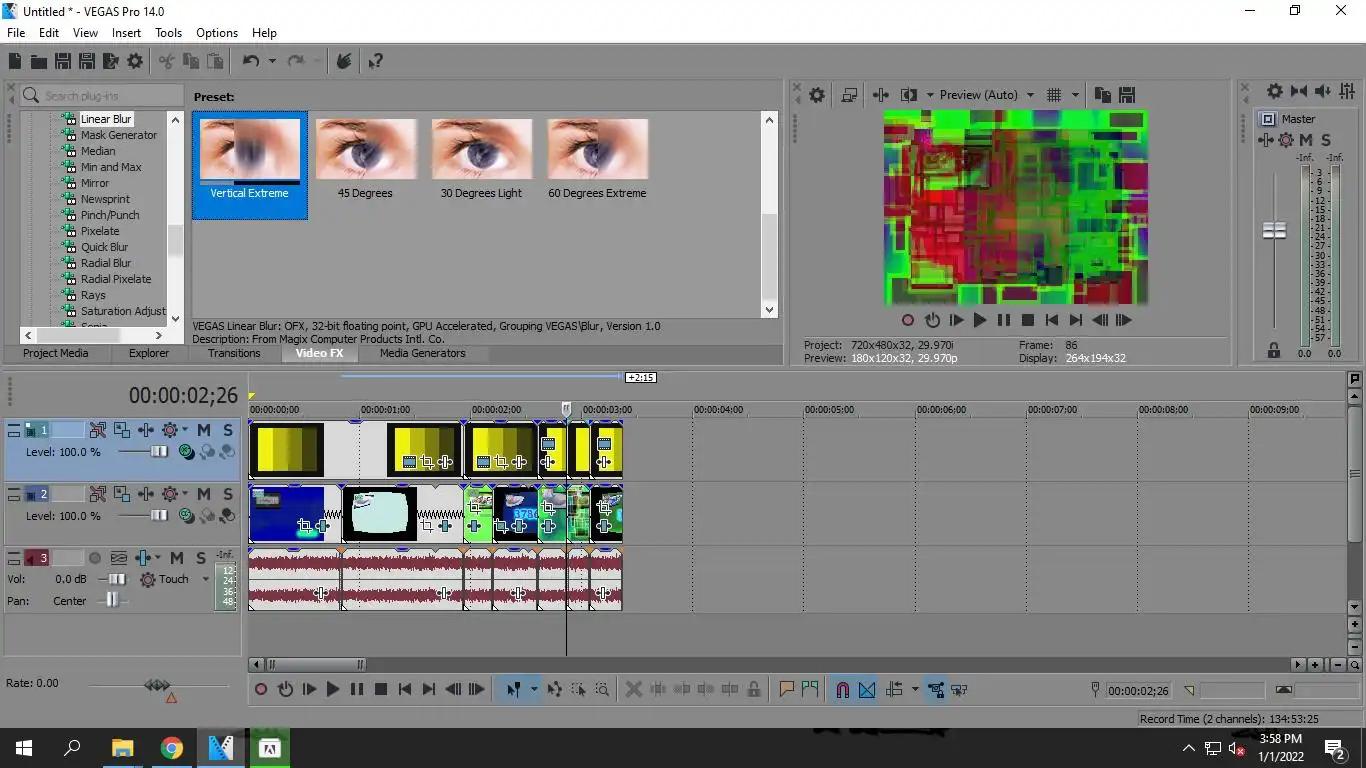
Task: Open the grid overlays dropdown arrow in preview
Action: [x=1076, y=95]
